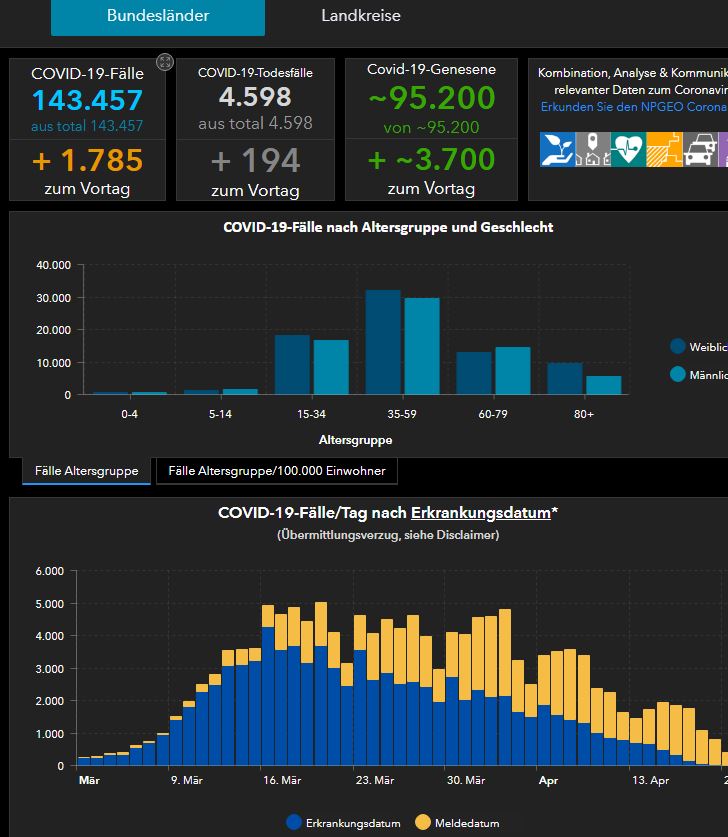
Task: Open Fälle Altersgruppe/100.000 Einwohner tab
Action: click(x=276, y=471)
